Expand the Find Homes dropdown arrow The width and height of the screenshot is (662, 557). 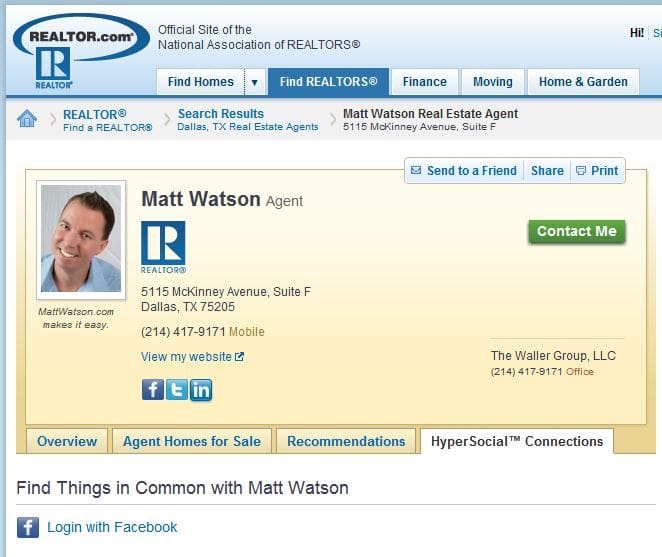click(255, 82)
